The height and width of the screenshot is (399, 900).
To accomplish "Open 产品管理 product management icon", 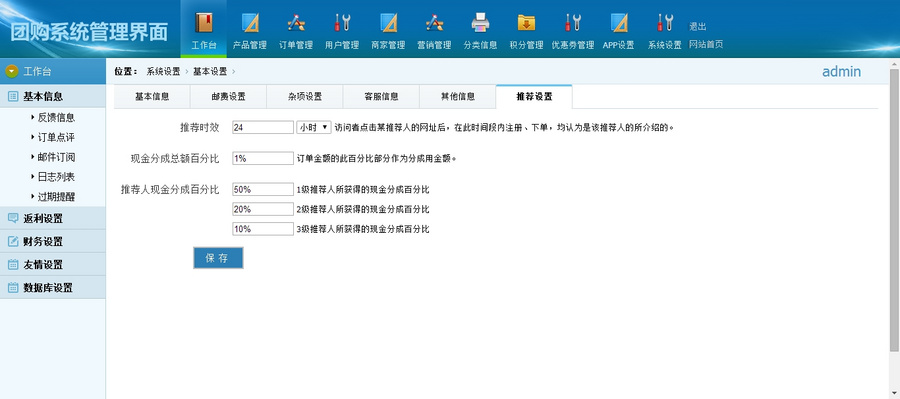I will [x=250, y=23].
